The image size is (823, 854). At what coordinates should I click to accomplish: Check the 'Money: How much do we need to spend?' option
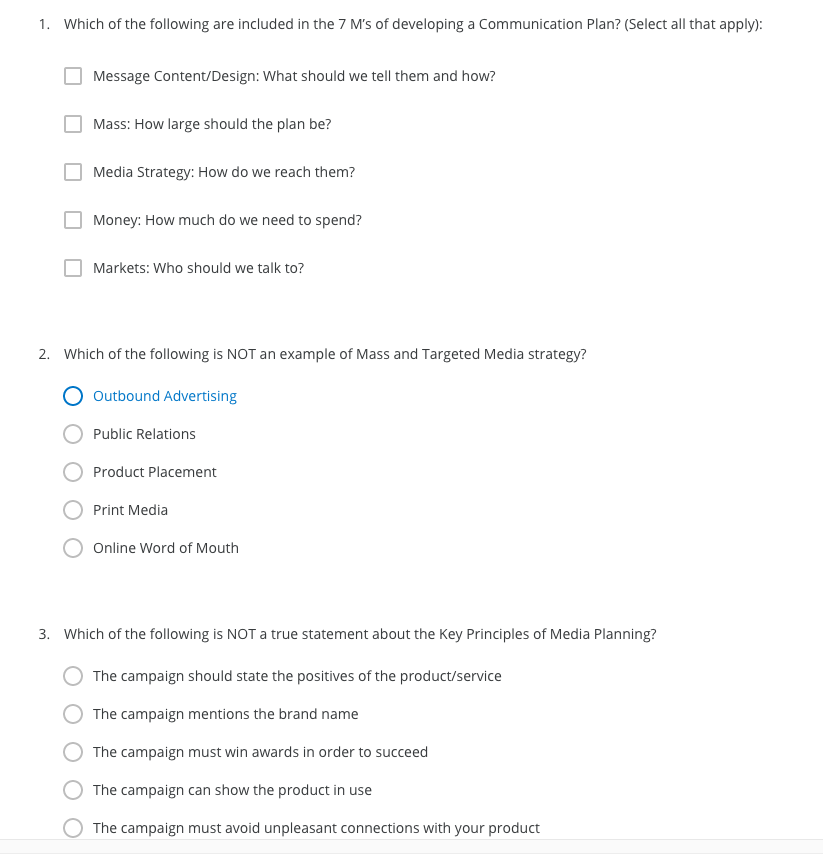pyautogui.click(x=72, y=220)
